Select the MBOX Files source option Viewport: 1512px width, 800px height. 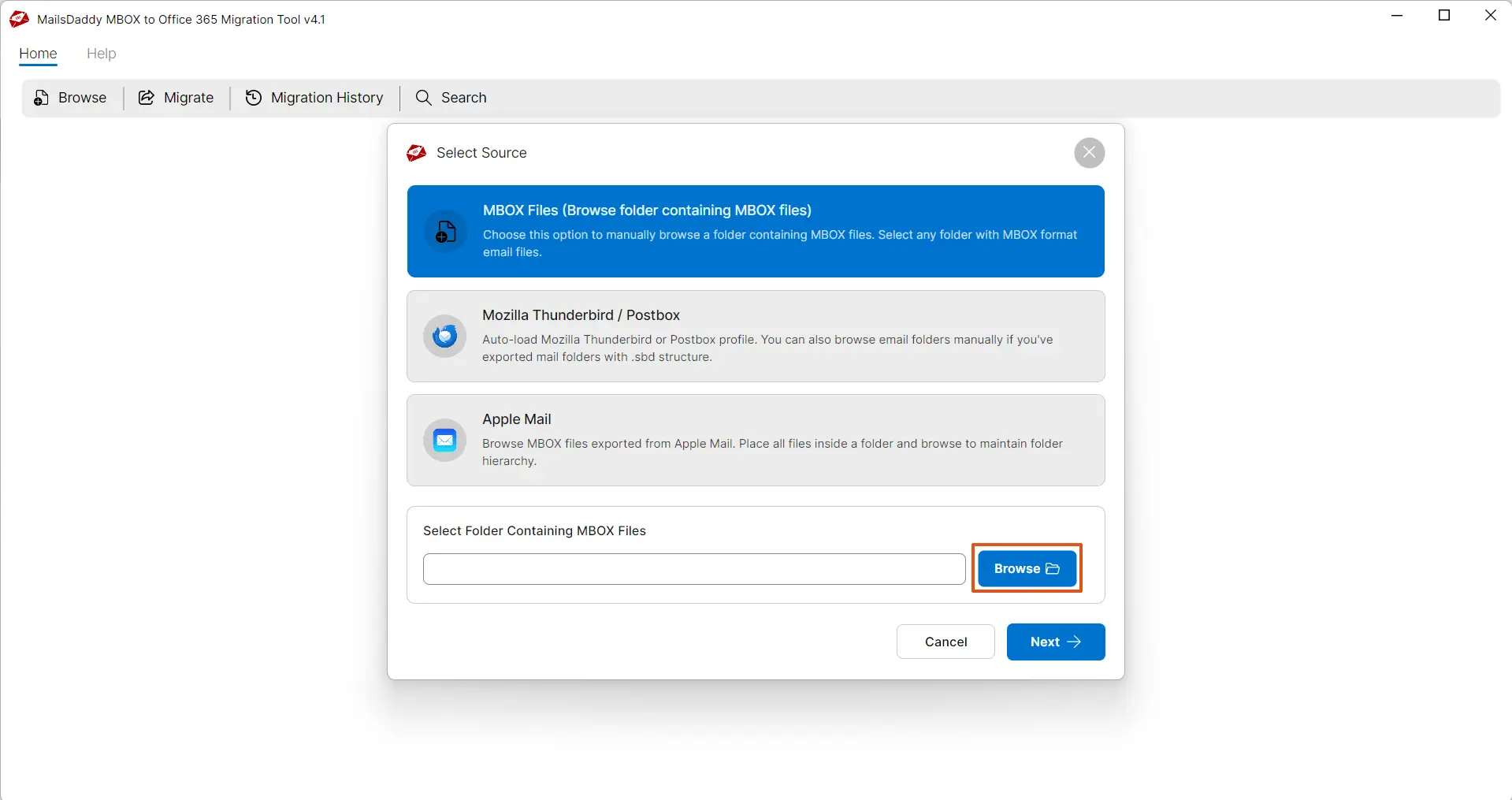click(755, 231)
